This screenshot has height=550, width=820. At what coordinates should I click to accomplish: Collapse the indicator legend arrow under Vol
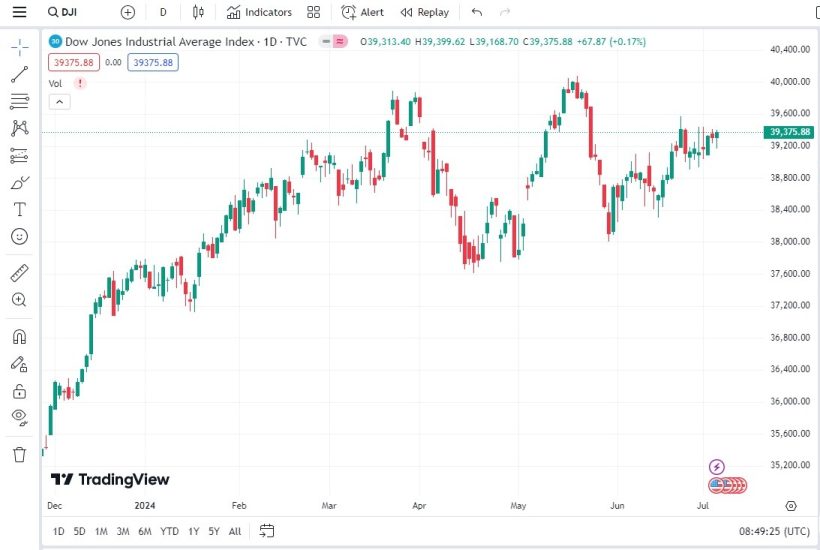pyautogui.click(x=58, y=101)
